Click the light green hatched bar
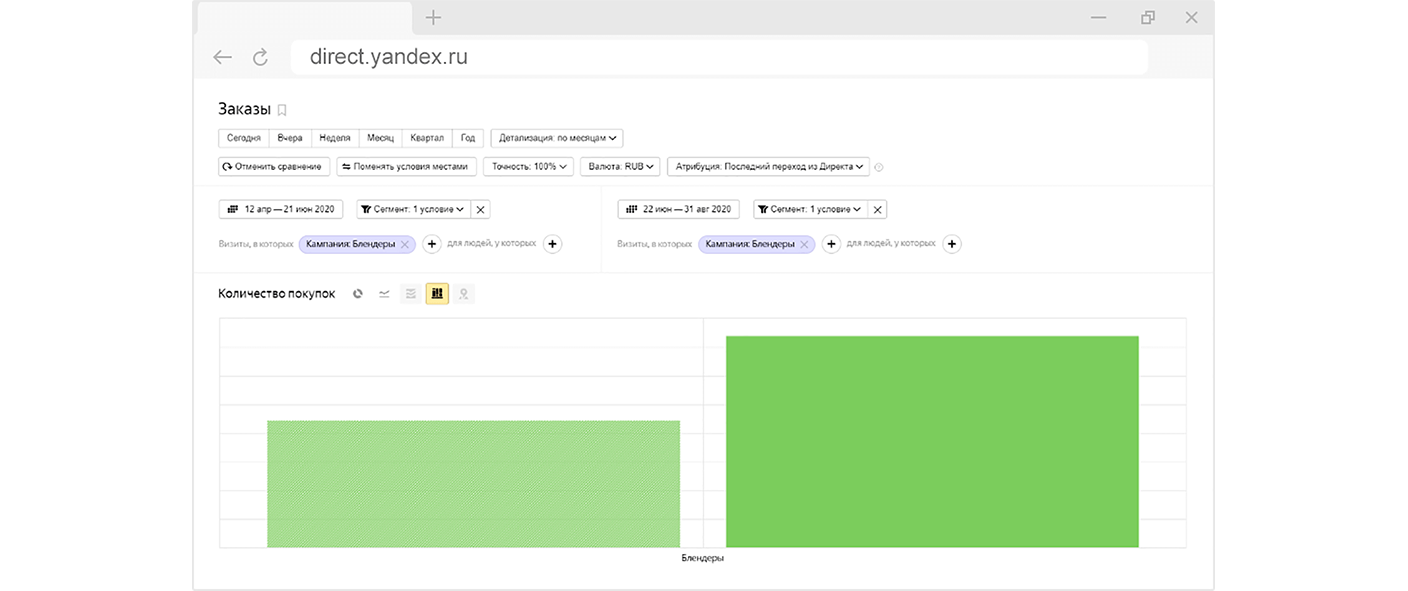 coord(473,484)
